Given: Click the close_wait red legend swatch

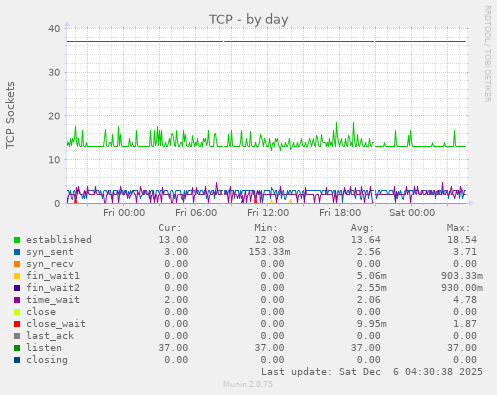Looking at the screenshot, I should (17, 324).
